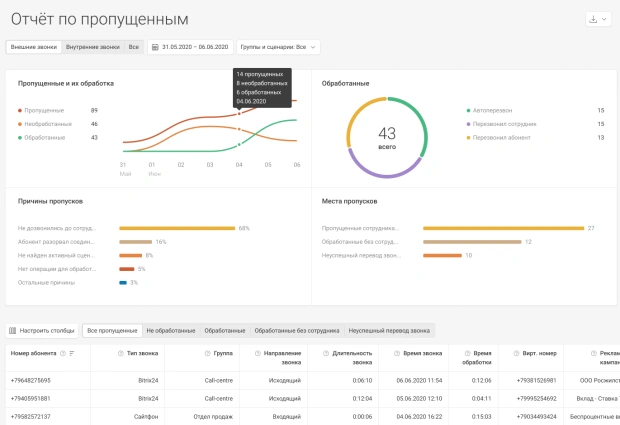Click the yellow Пропущенные сотрудником bar
620x425 pixels.
point(503,228)
